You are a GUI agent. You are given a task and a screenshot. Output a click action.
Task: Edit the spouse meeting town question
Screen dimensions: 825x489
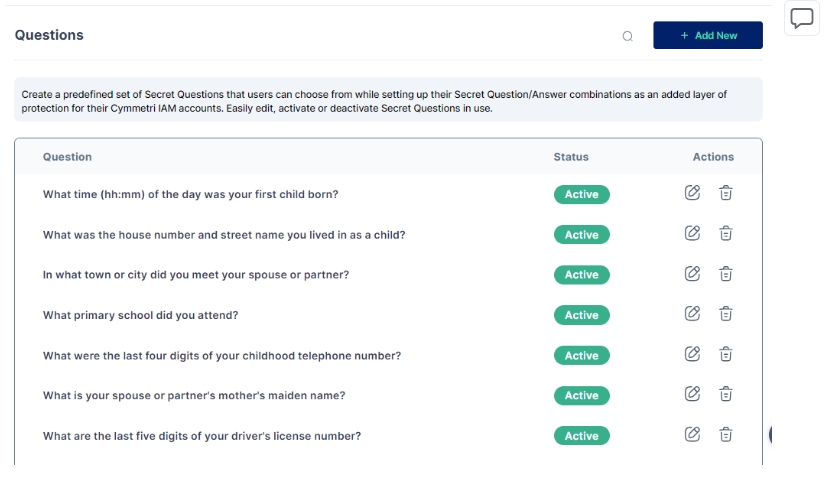tap(692, 273)
